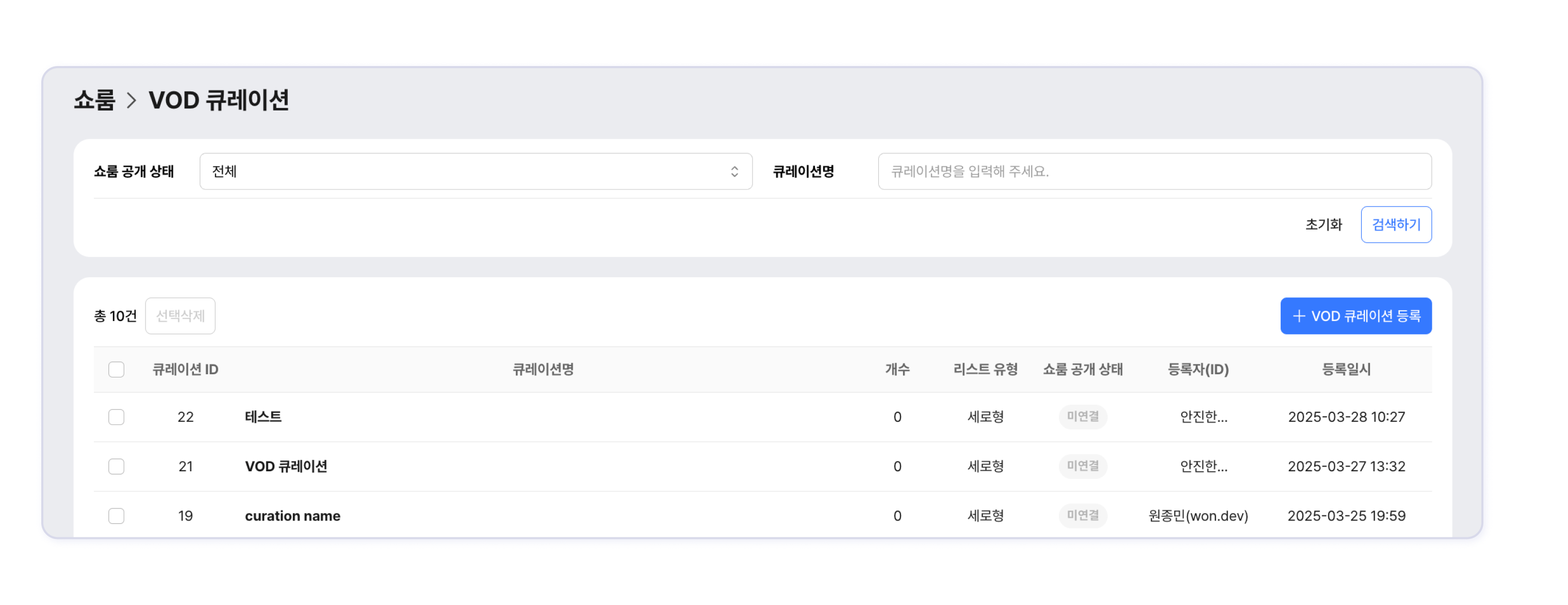
Task: Click the 등록일시 column header
Action: [1346, 369]
